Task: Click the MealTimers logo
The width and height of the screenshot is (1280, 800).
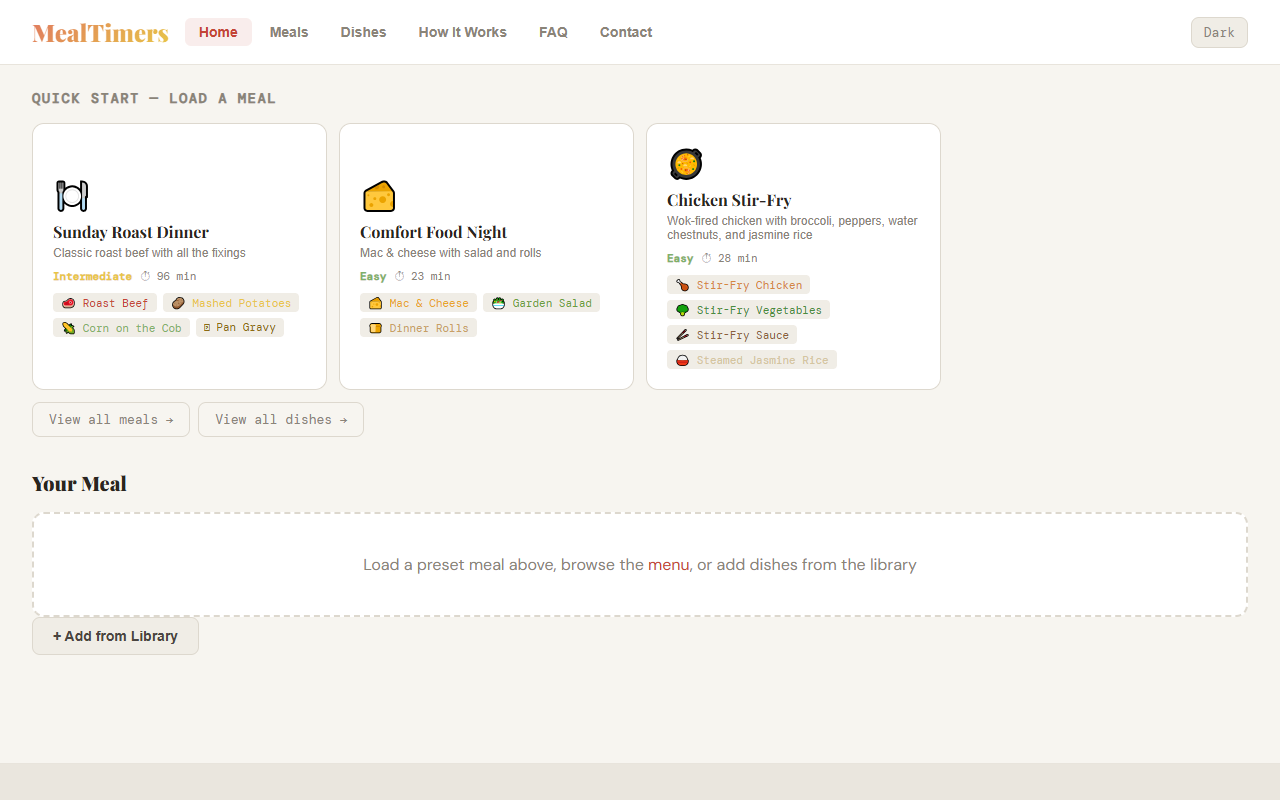Action: pyautogui.click(x=99, y=32)
